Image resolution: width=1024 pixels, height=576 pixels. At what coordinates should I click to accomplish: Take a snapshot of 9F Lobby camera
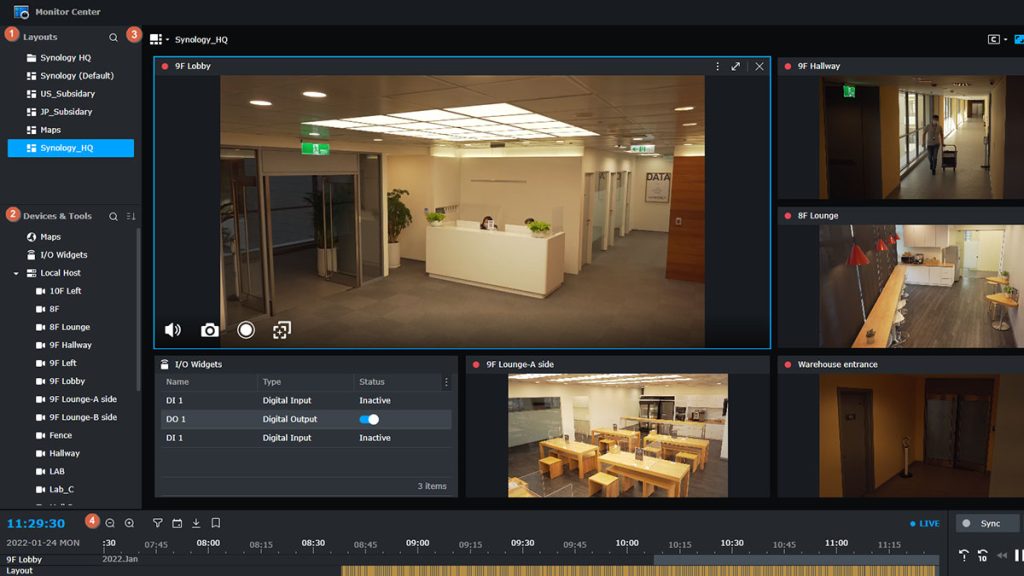pyautogui.click(x=209, y=330)
